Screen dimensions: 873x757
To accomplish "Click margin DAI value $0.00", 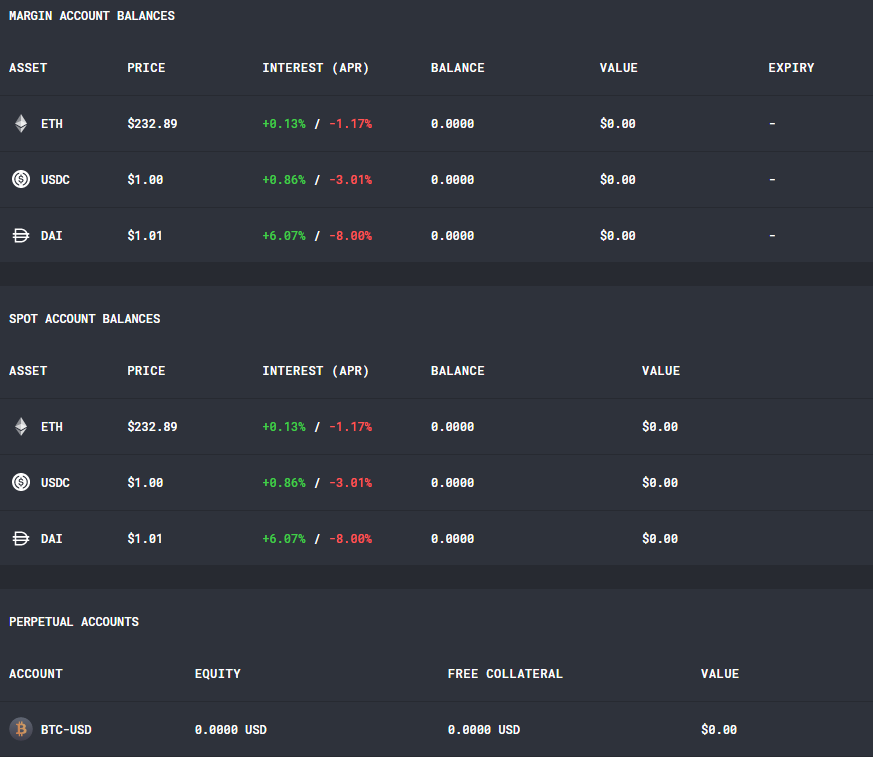I will click(x=617, y=235).
